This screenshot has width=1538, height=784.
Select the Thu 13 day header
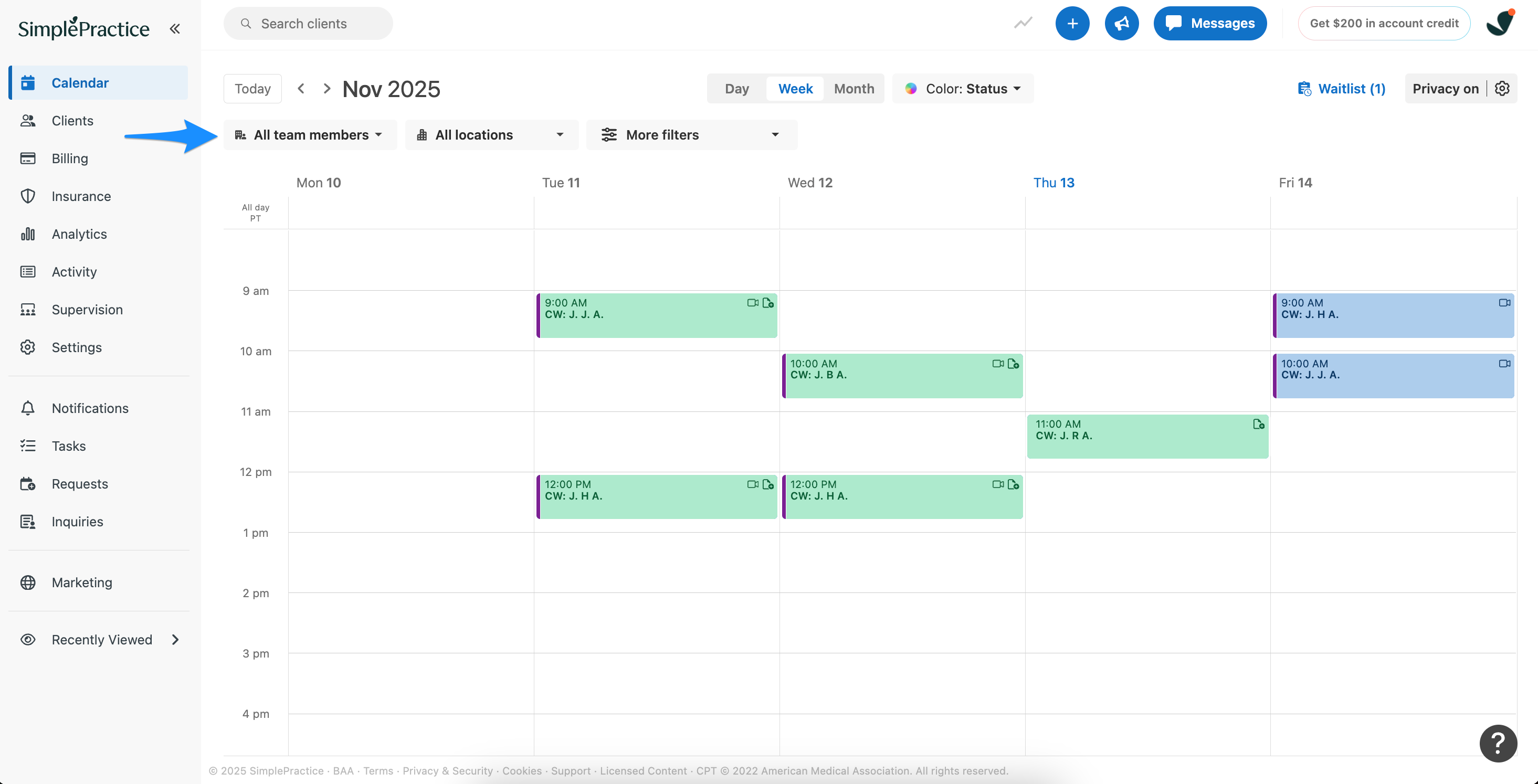pos(1054,183)
